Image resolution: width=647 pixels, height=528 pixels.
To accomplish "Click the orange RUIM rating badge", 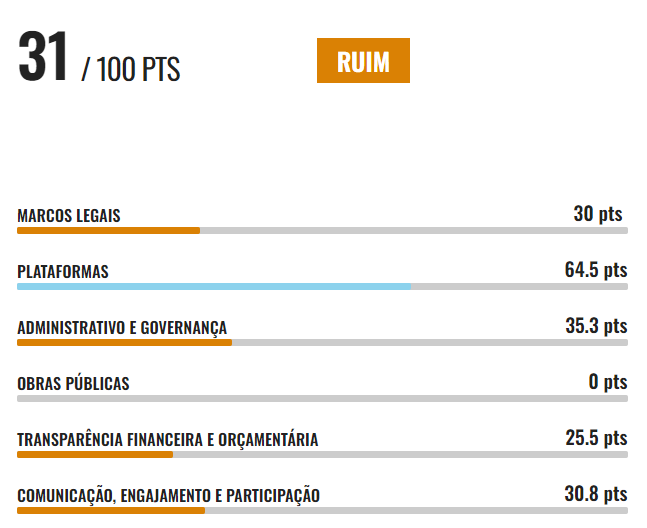I will (363, 61).
